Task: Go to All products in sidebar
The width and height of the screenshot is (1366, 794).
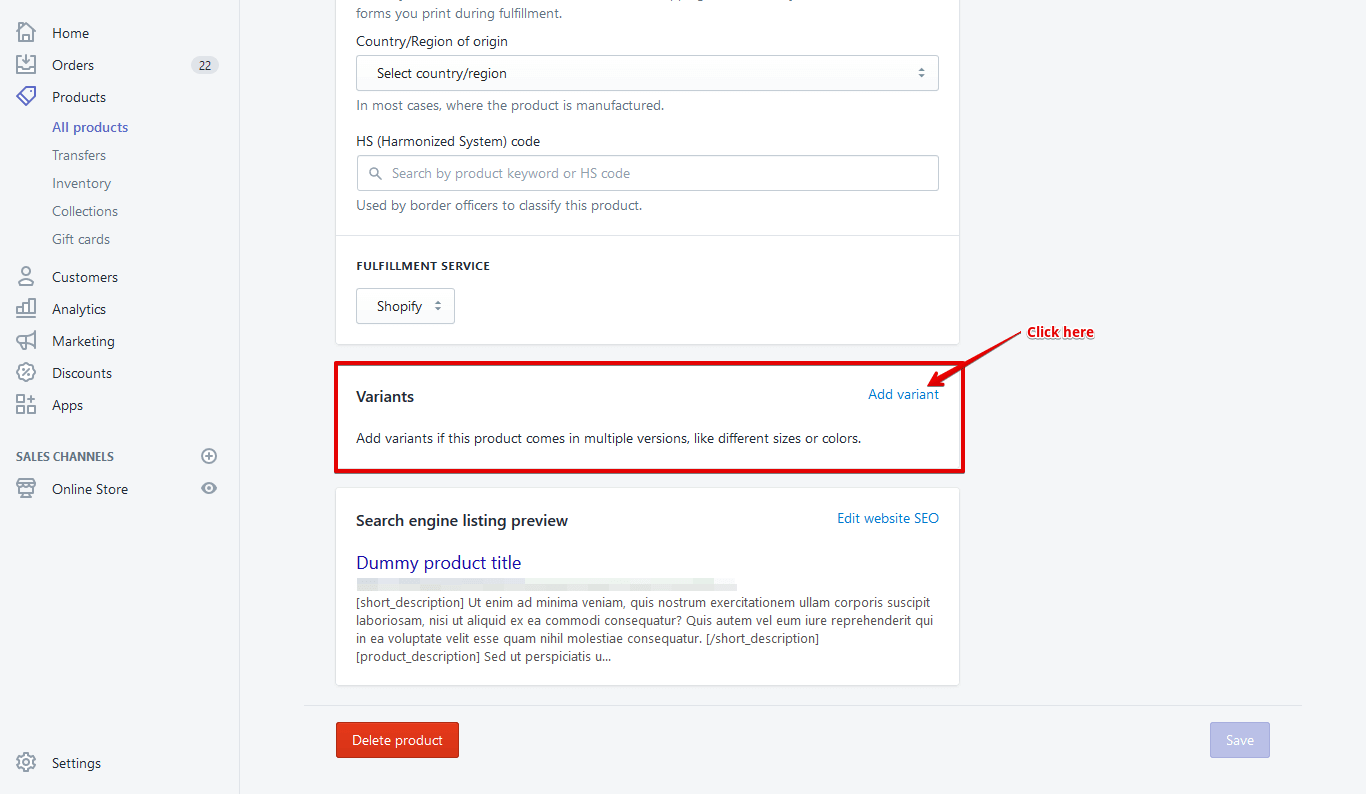Action: point(89,127)
